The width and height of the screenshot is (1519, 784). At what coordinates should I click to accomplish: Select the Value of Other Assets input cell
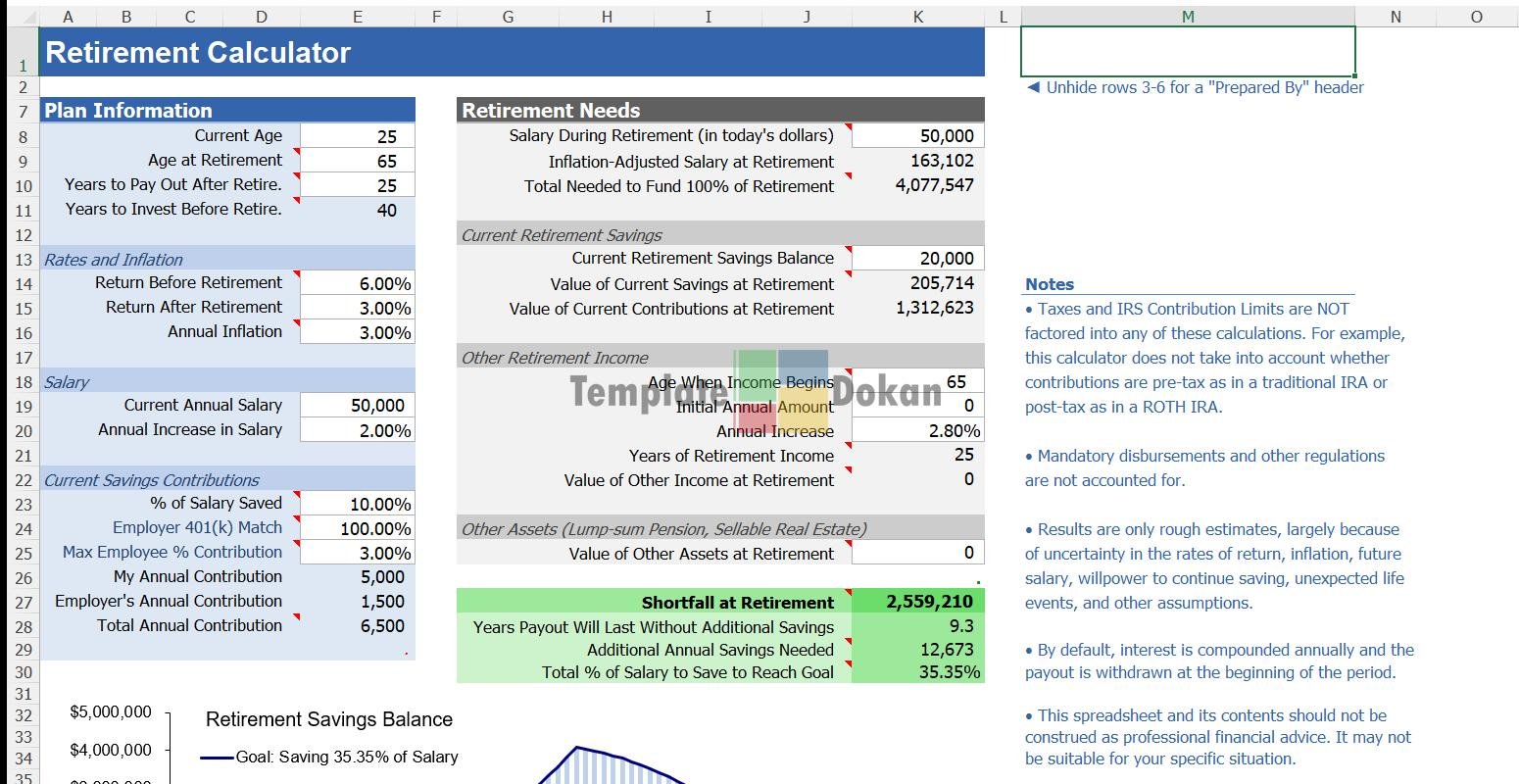tap(917, 553)
